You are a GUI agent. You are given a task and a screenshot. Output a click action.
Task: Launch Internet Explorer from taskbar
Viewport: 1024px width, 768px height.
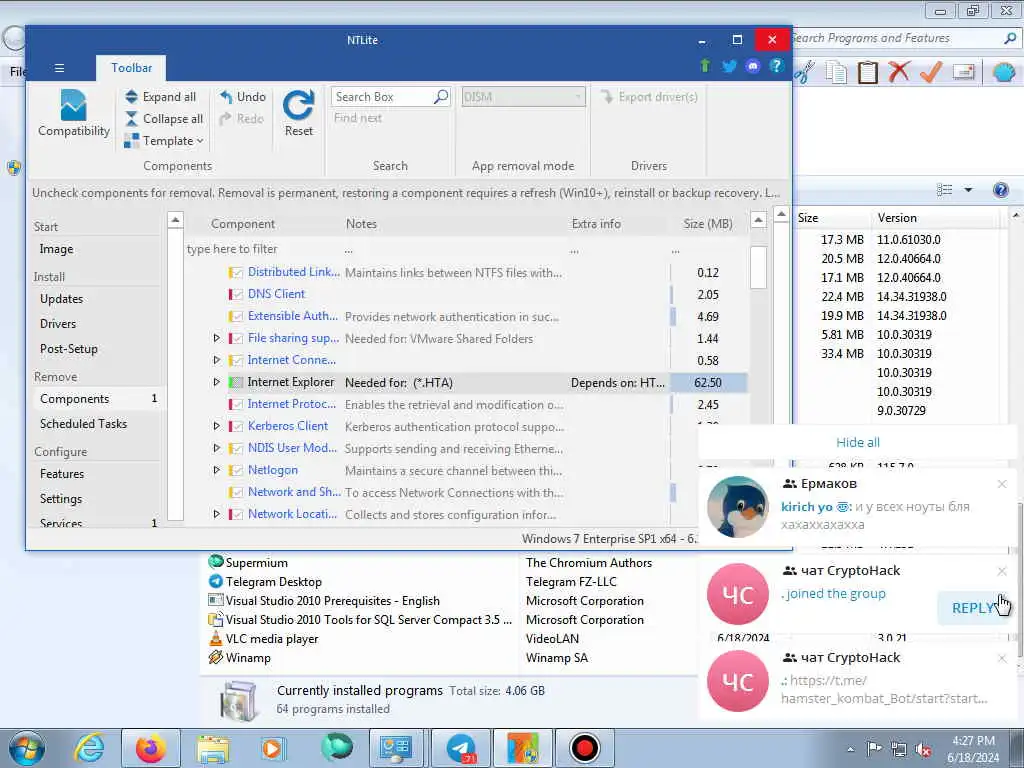(x=89, y=748)
